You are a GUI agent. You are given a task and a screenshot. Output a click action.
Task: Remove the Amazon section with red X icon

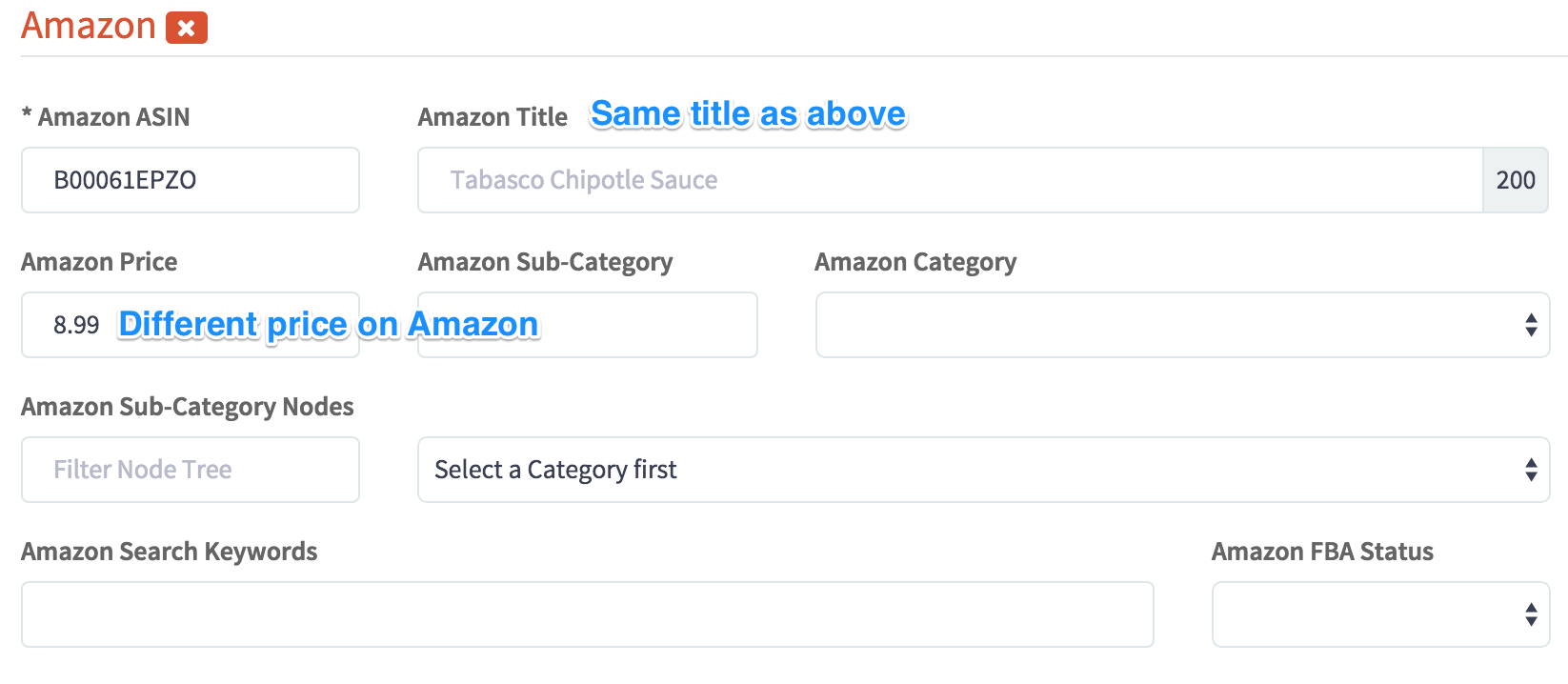coord(187,28)
